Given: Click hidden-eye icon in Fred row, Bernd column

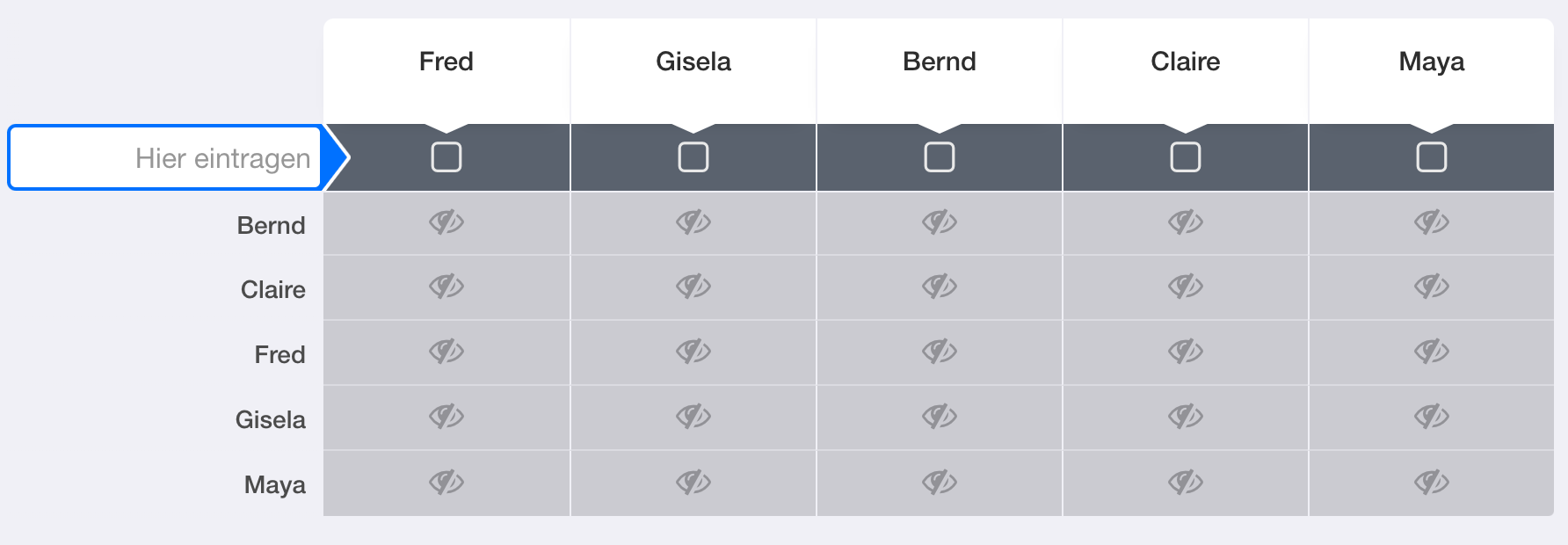Looking at the screenshot, I should pyautogui.click(x=939, y=352).
